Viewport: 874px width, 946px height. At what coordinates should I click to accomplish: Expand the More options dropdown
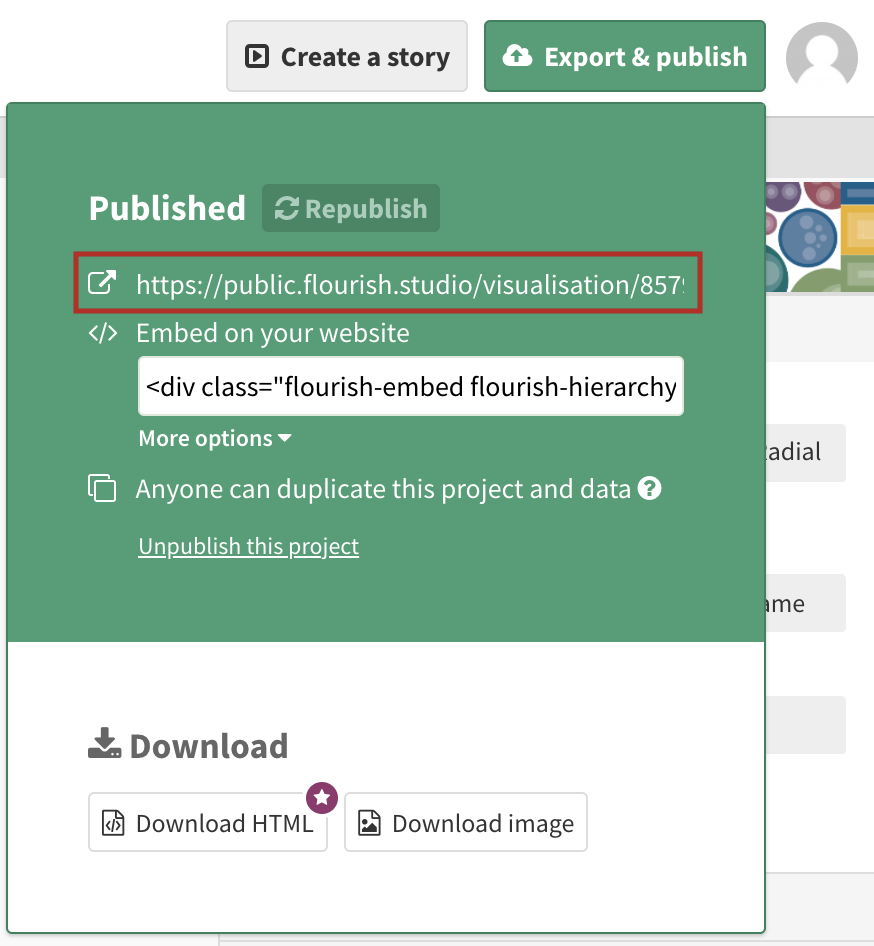click(x=215, y=438)
